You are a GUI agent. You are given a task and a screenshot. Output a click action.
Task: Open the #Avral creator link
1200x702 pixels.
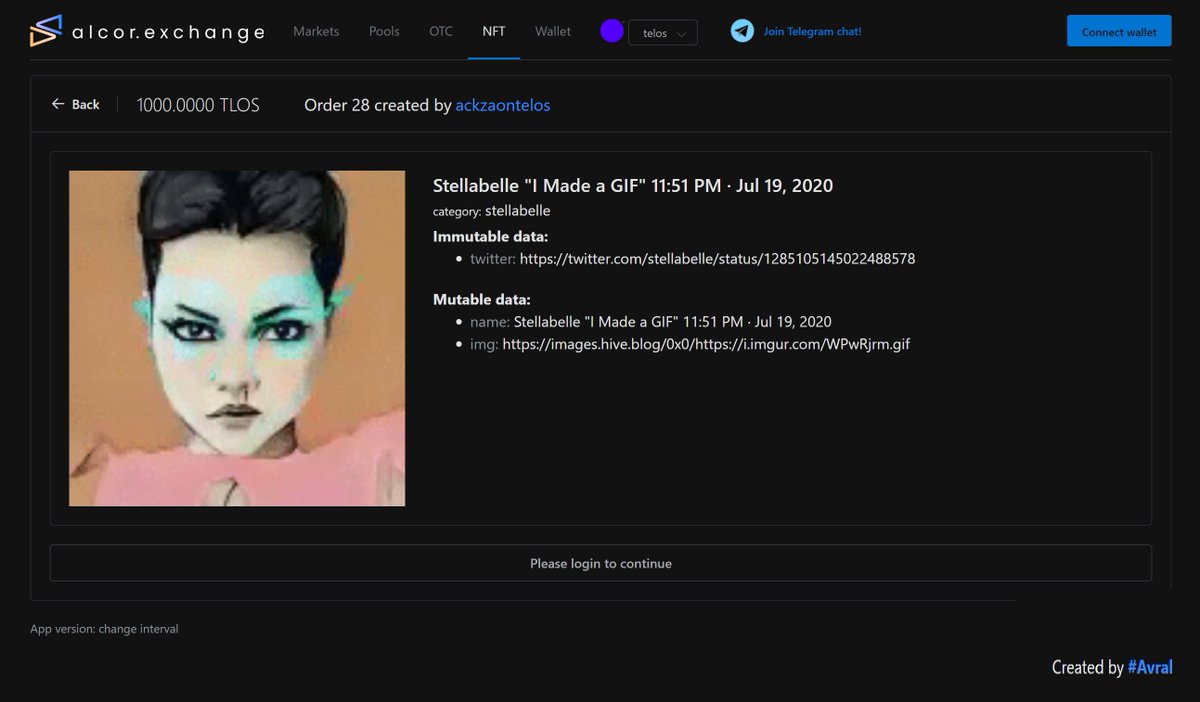1150,667
